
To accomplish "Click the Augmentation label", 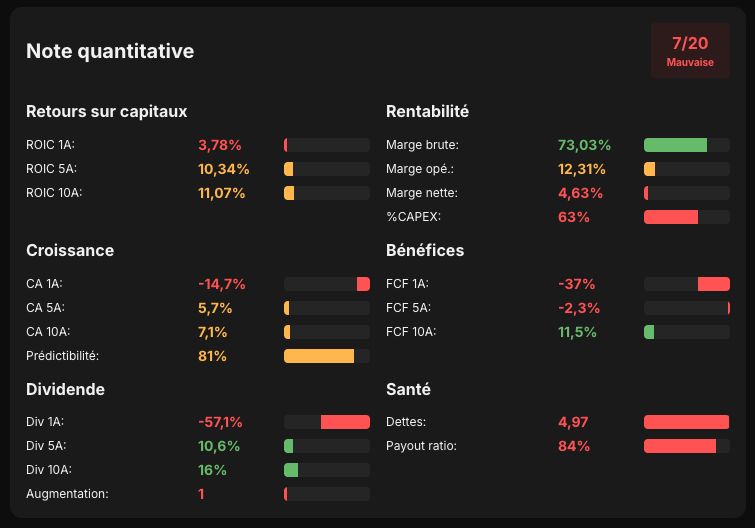I will (67, 494).
